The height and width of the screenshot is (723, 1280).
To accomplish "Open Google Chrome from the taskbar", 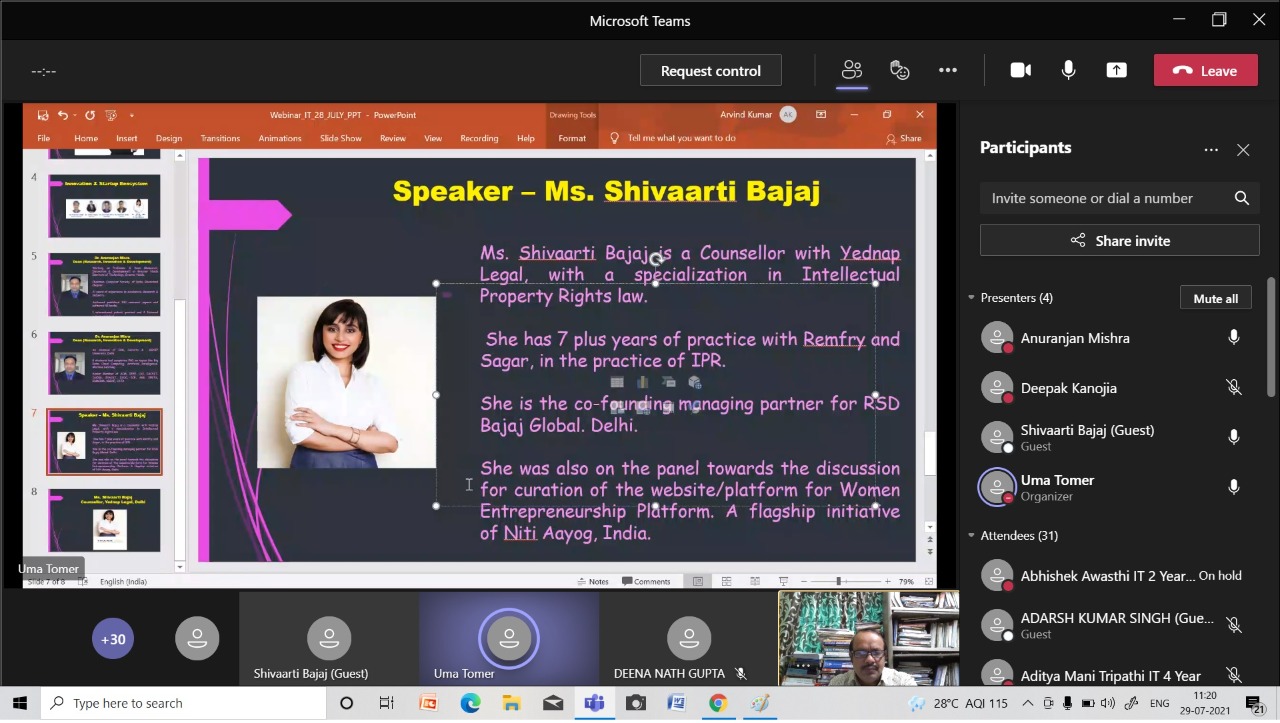I will [717, 703].
